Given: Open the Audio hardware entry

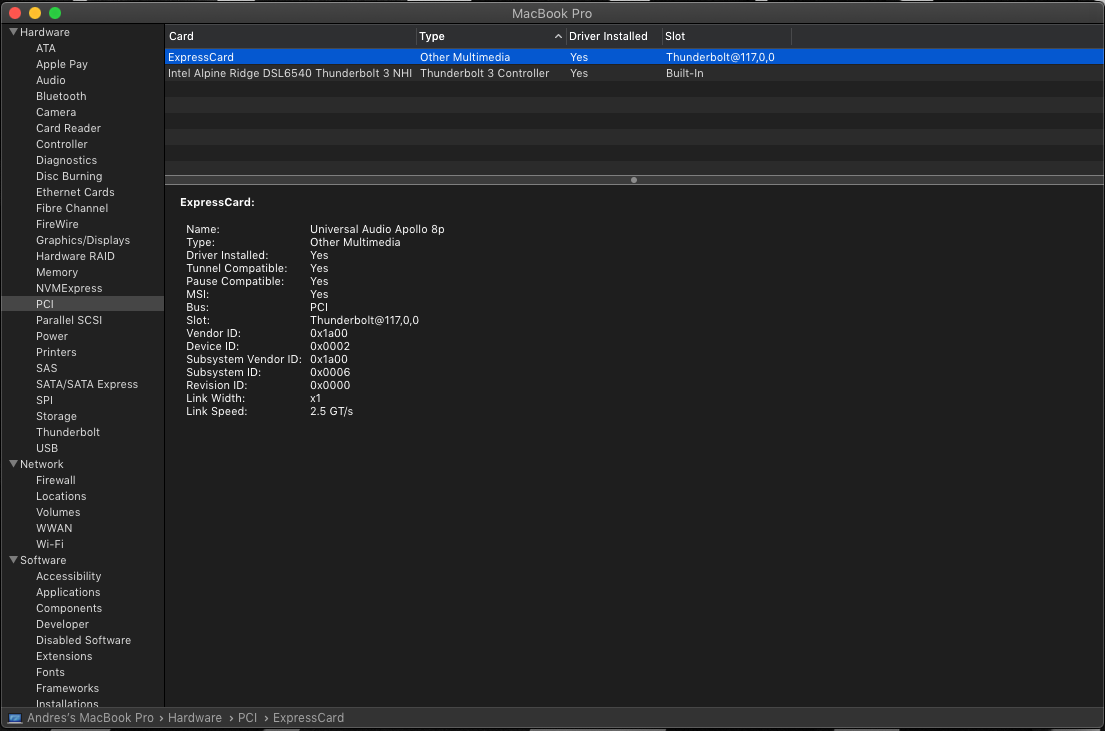Looking at the screenshot, I should pos(51,80).
